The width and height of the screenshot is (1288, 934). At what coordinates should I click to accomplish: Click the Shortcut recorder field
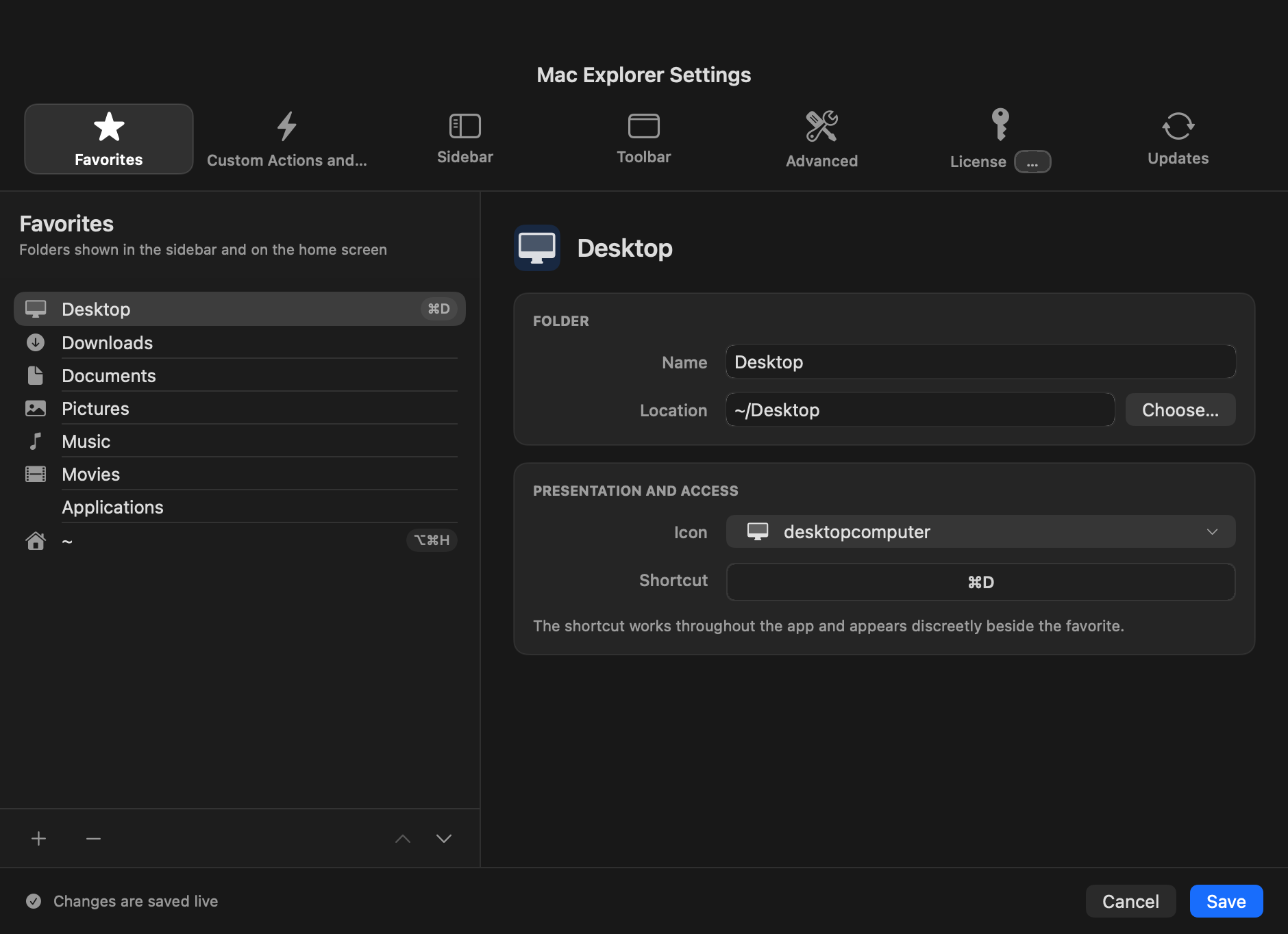pos(981,582)
